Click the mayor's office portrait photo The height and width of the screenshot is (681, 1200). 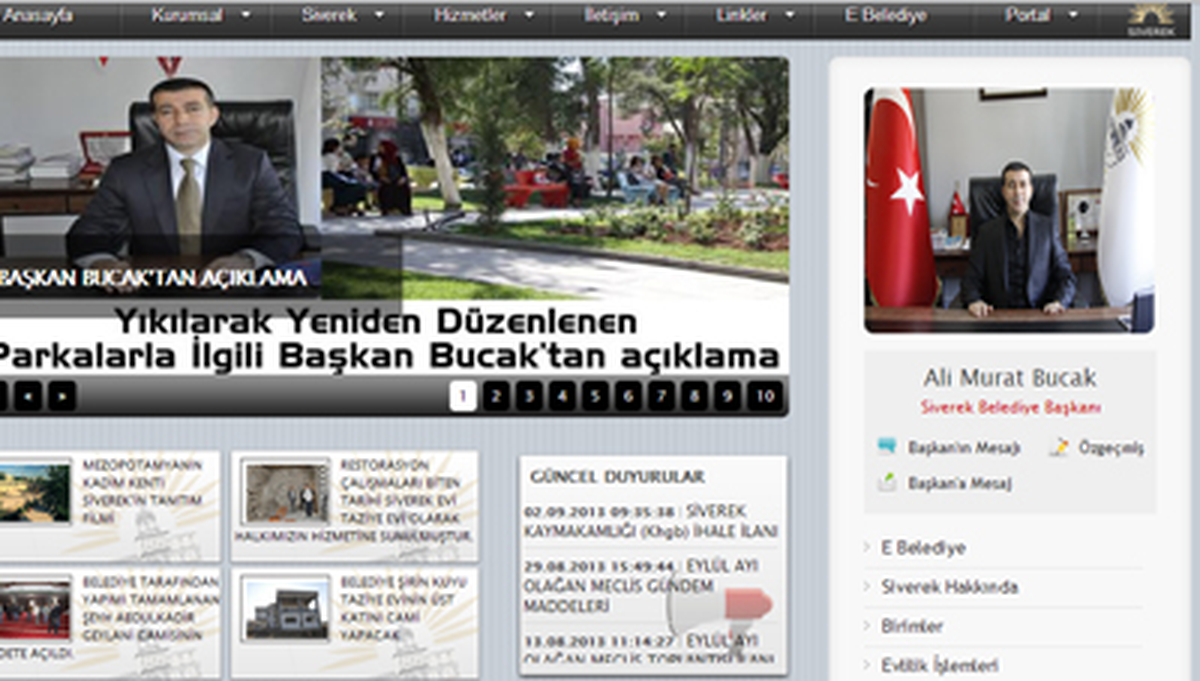[1009, 210]
